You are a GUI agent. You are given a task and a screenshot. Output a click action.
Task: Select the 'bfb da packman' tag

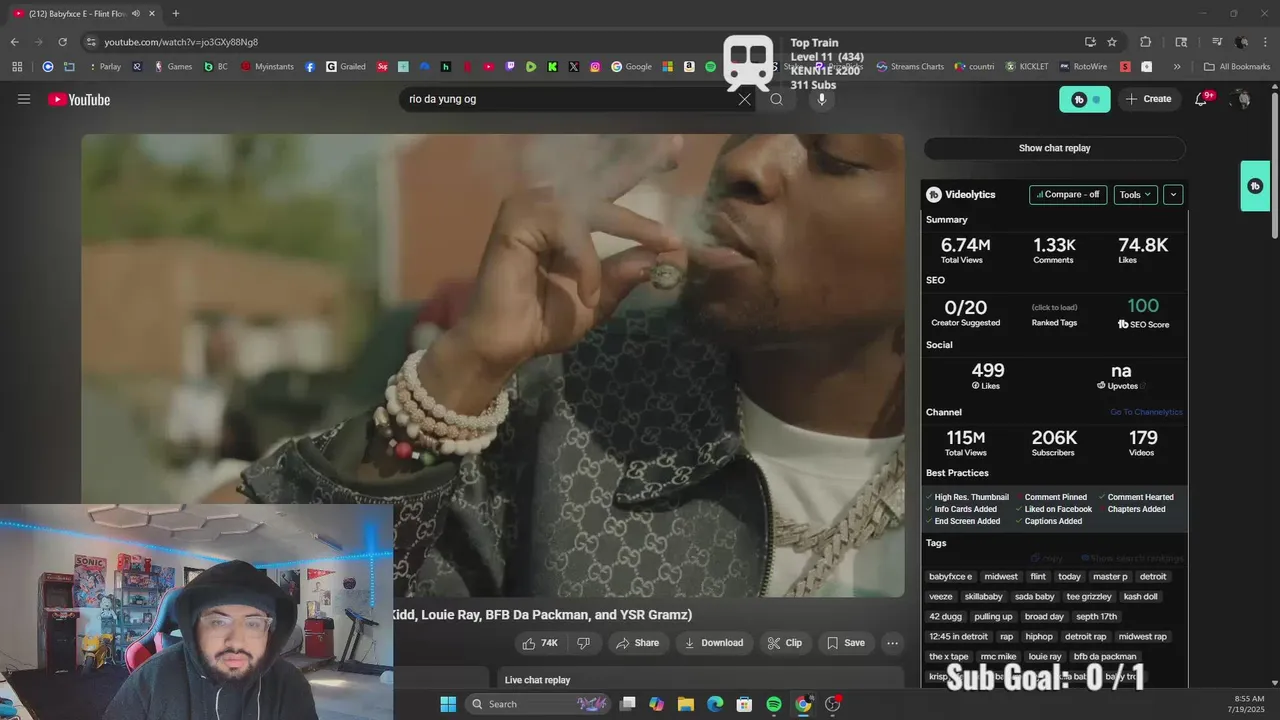click(x=1105, y=657)
